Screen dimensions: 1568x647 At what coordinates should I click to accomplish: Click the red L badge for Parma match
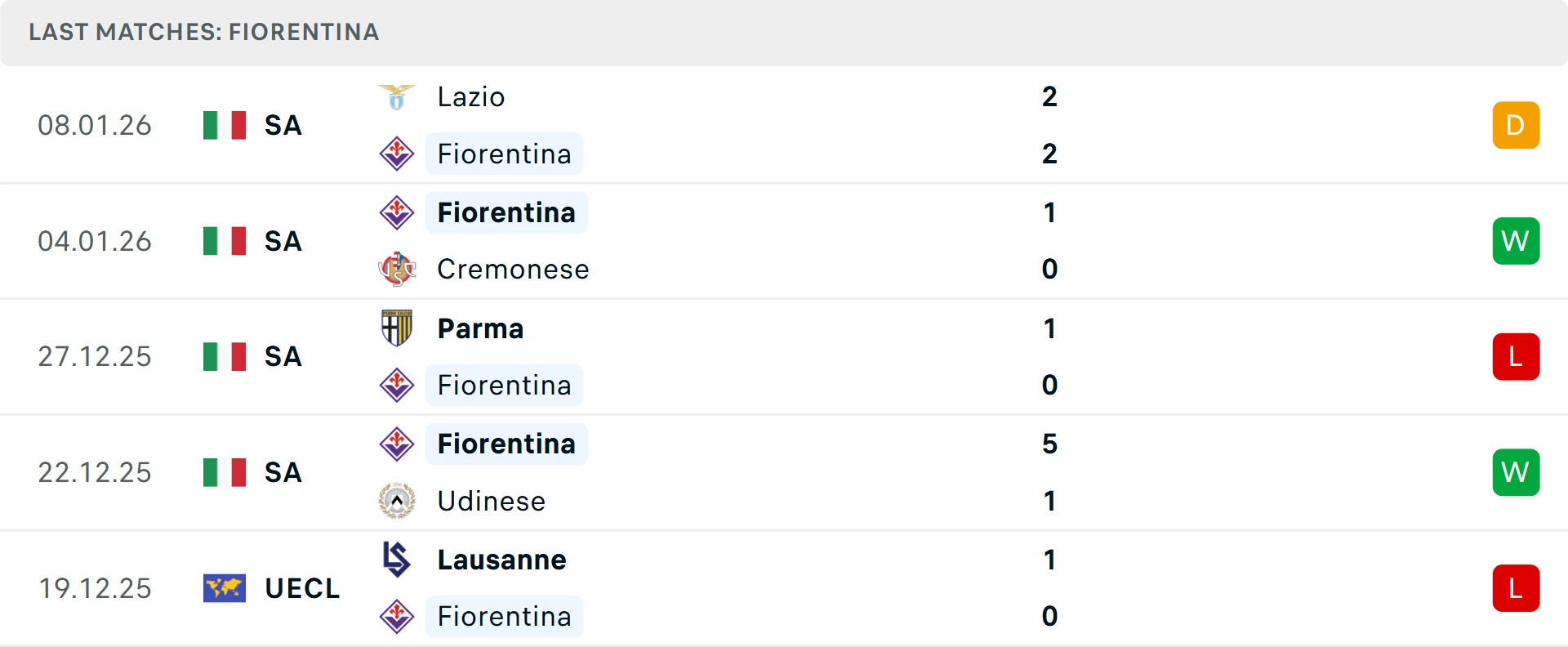pyautogui.click(x=1516, y=357)
